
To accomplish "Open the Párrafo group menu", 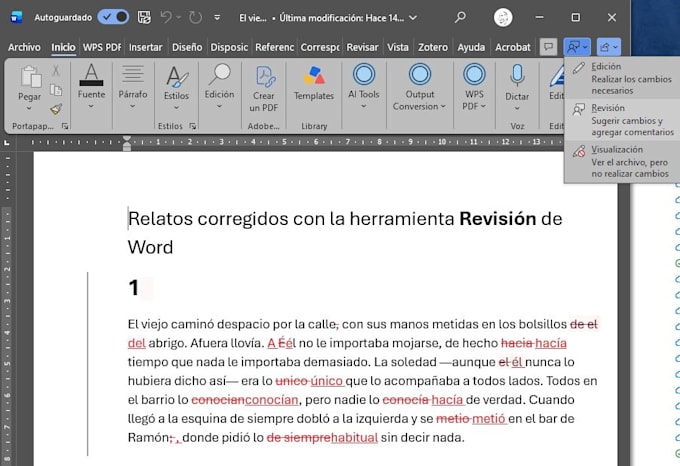I will [x=133, y=86].
